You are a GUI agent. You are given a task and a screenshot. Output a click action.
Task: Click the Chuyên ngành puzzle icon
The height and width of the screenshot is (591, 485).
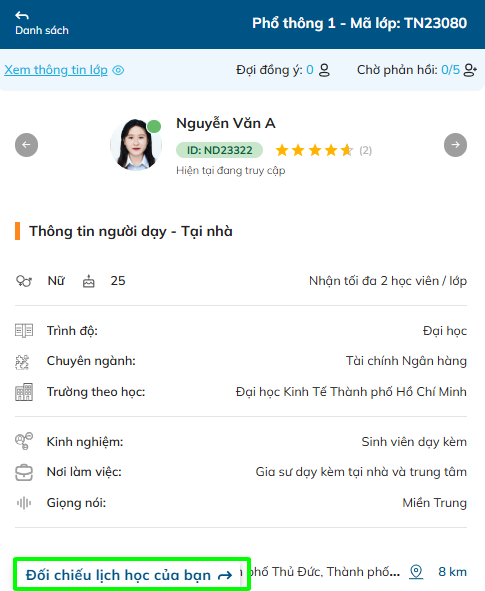(22, 362)
